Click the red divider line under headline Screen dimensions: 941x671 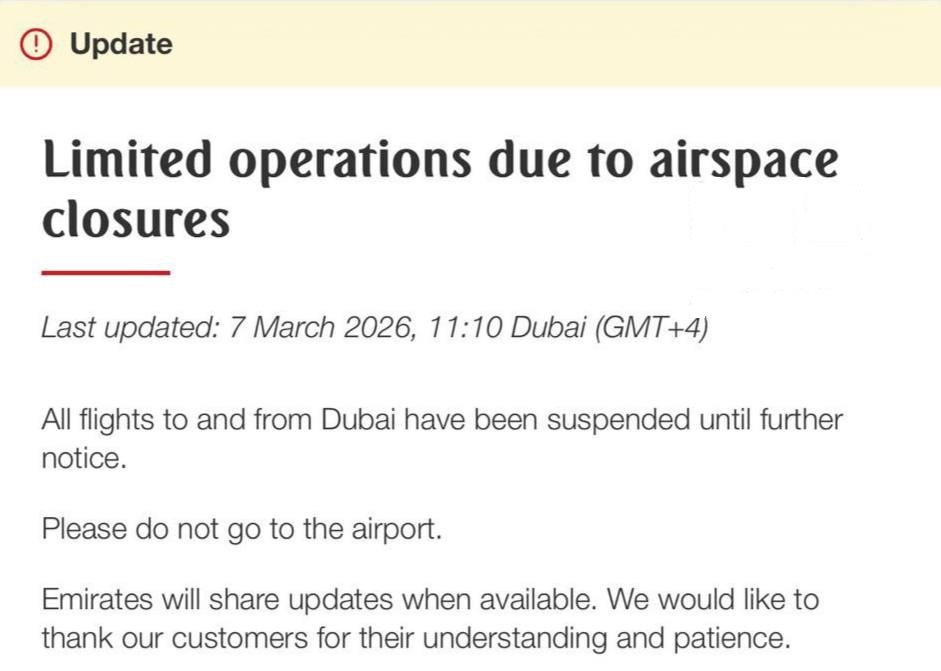tap(106, 272)
